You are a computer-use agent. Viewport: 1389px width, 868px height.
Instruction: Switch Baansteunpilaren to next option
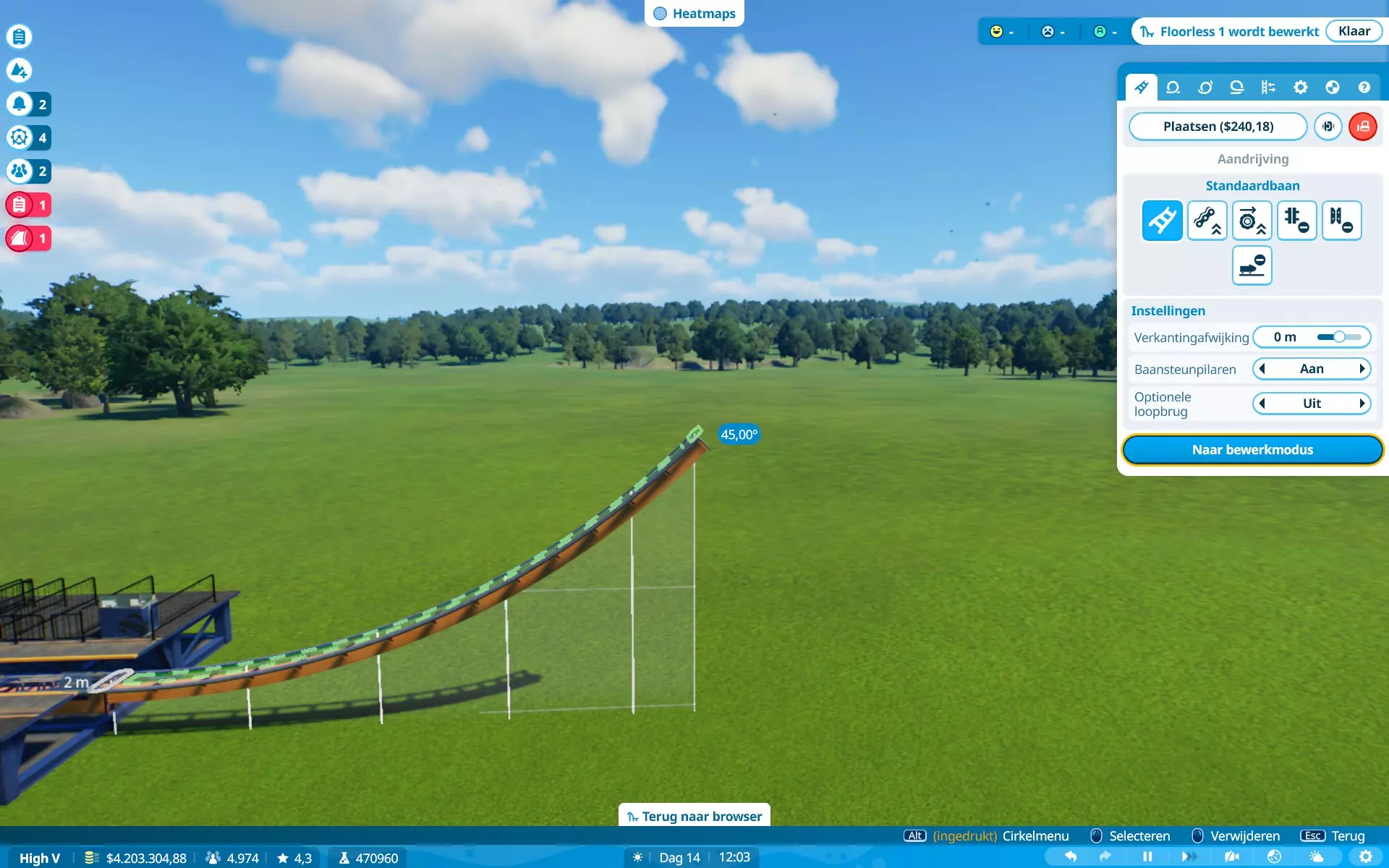point(1362,369)
